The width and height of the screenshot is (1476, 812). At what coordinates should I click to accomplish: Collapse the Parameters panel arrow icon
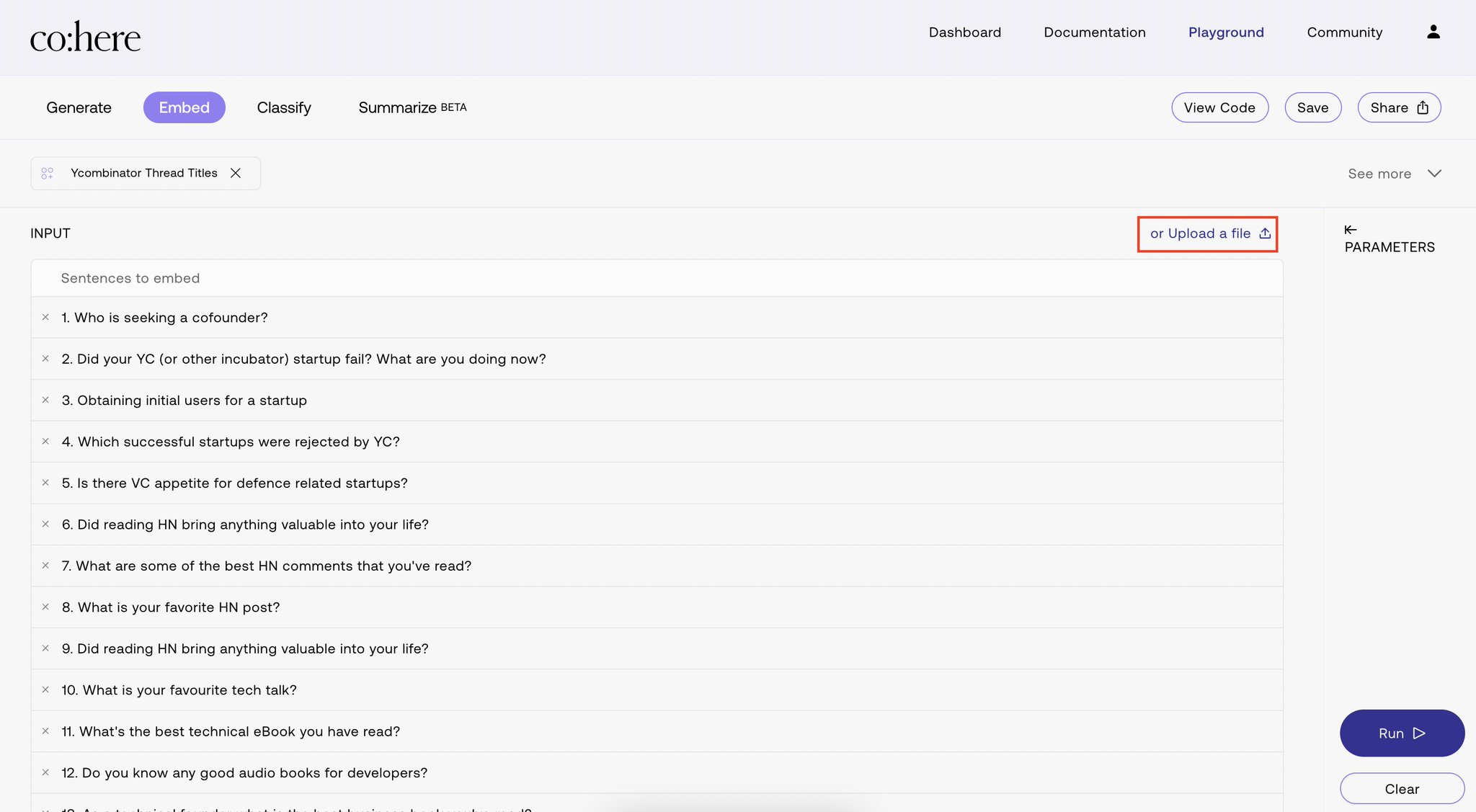click(1351, 229)
